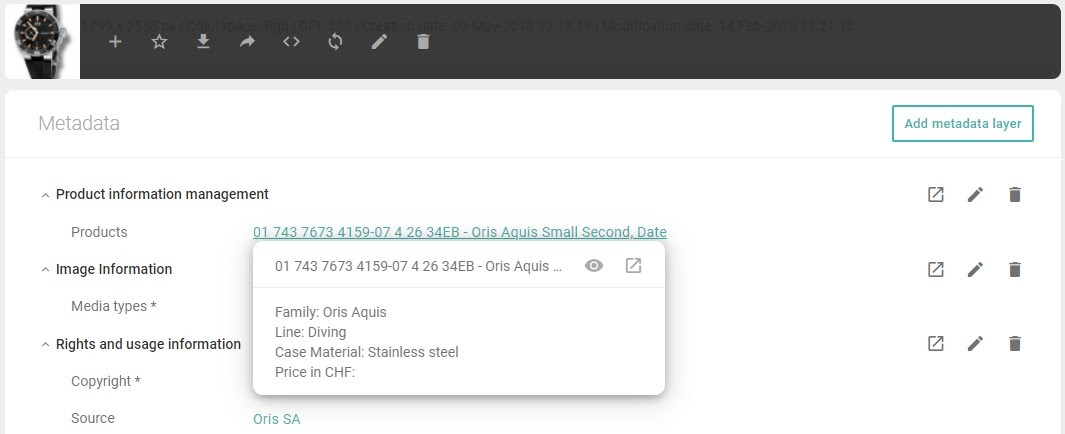Edit asset with toolbar pencil icon

[379, 42]
